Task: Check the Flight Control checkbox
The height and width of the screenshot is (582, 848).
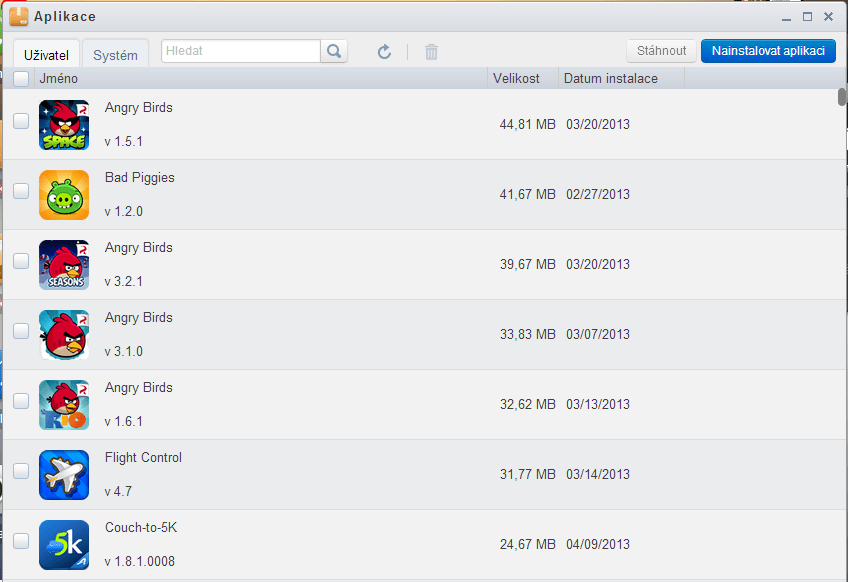Action: point(21,471)
